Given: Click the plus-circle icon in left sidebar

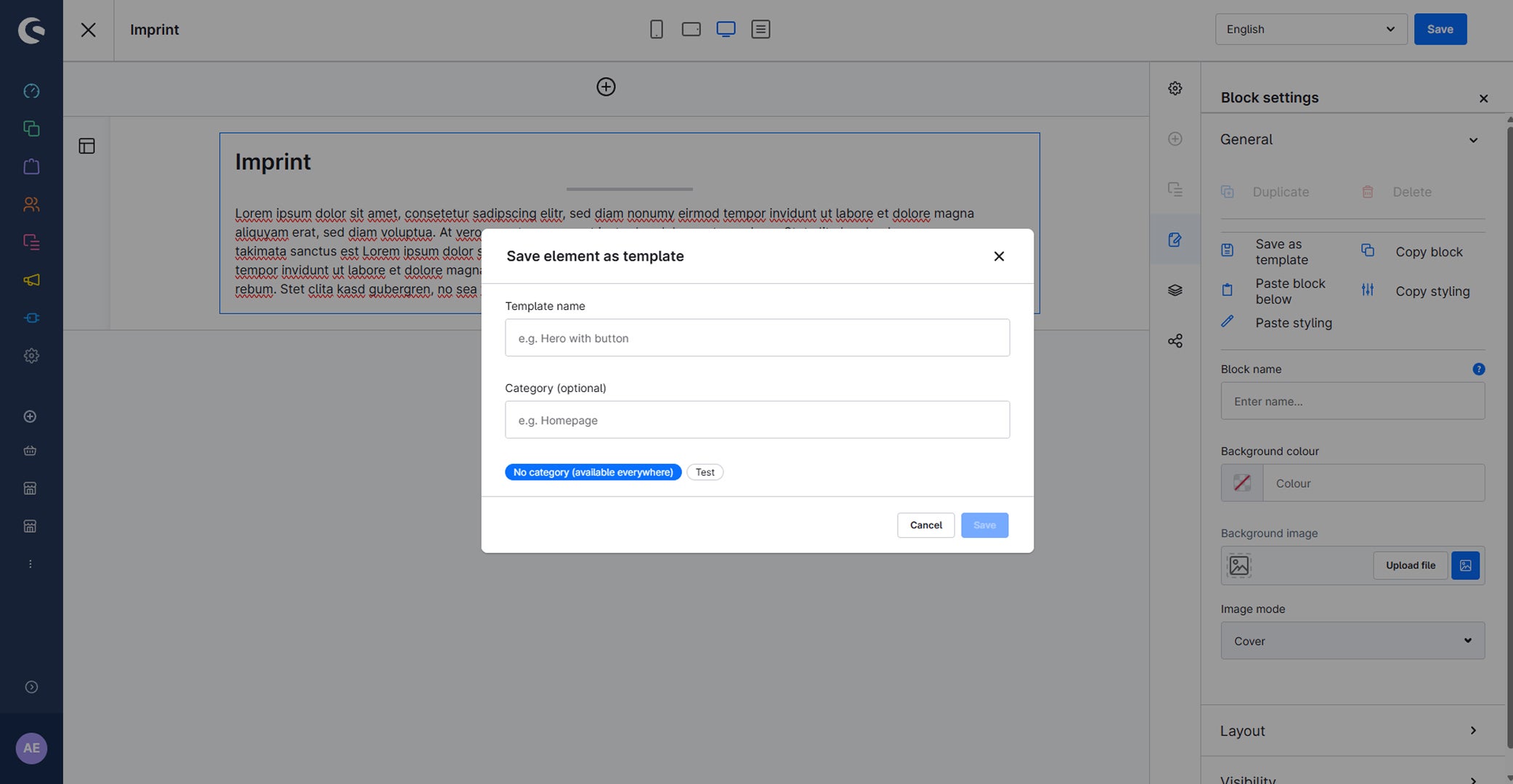Looking at the screenshot, I should pos(30,416).
